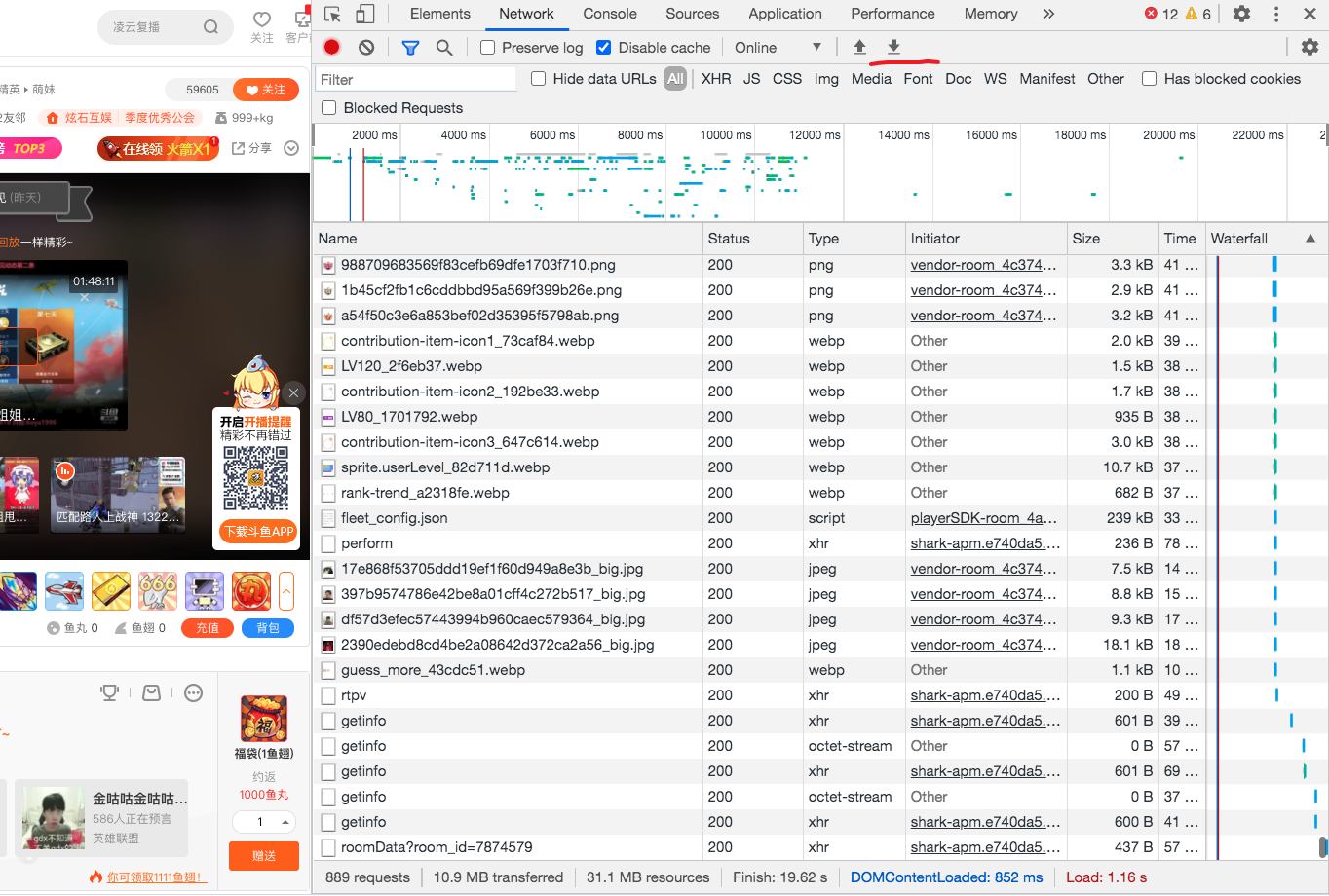Filter requests by XHR type

(x=716, y=79)
